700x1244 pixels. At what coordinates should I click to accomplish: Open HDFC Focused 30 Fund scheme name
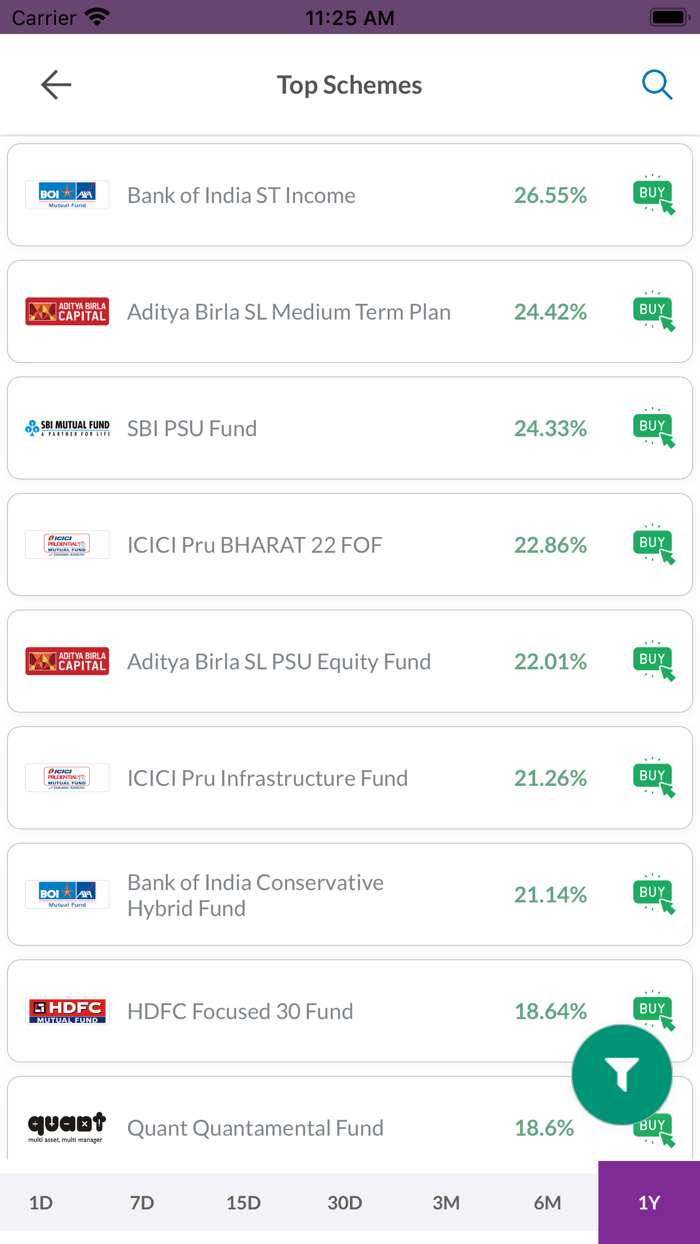240,1011
